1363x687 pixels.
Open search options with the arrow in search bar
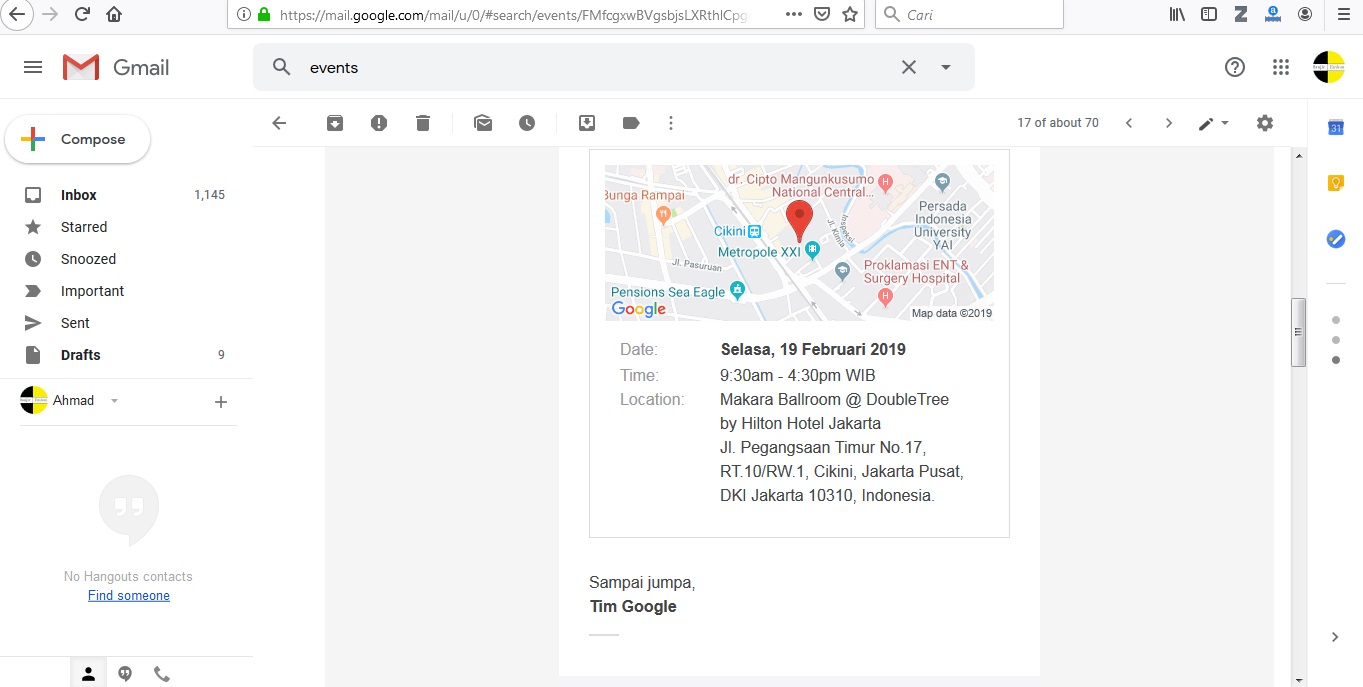946,67
